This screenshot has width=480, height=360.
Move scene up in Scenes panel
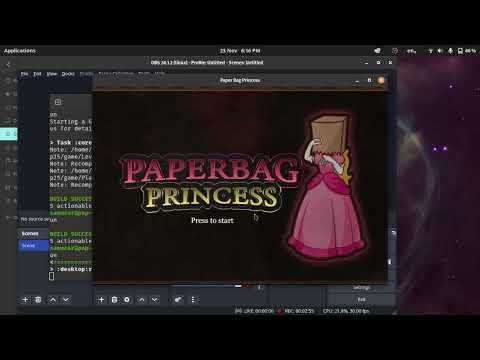point(53,300)
